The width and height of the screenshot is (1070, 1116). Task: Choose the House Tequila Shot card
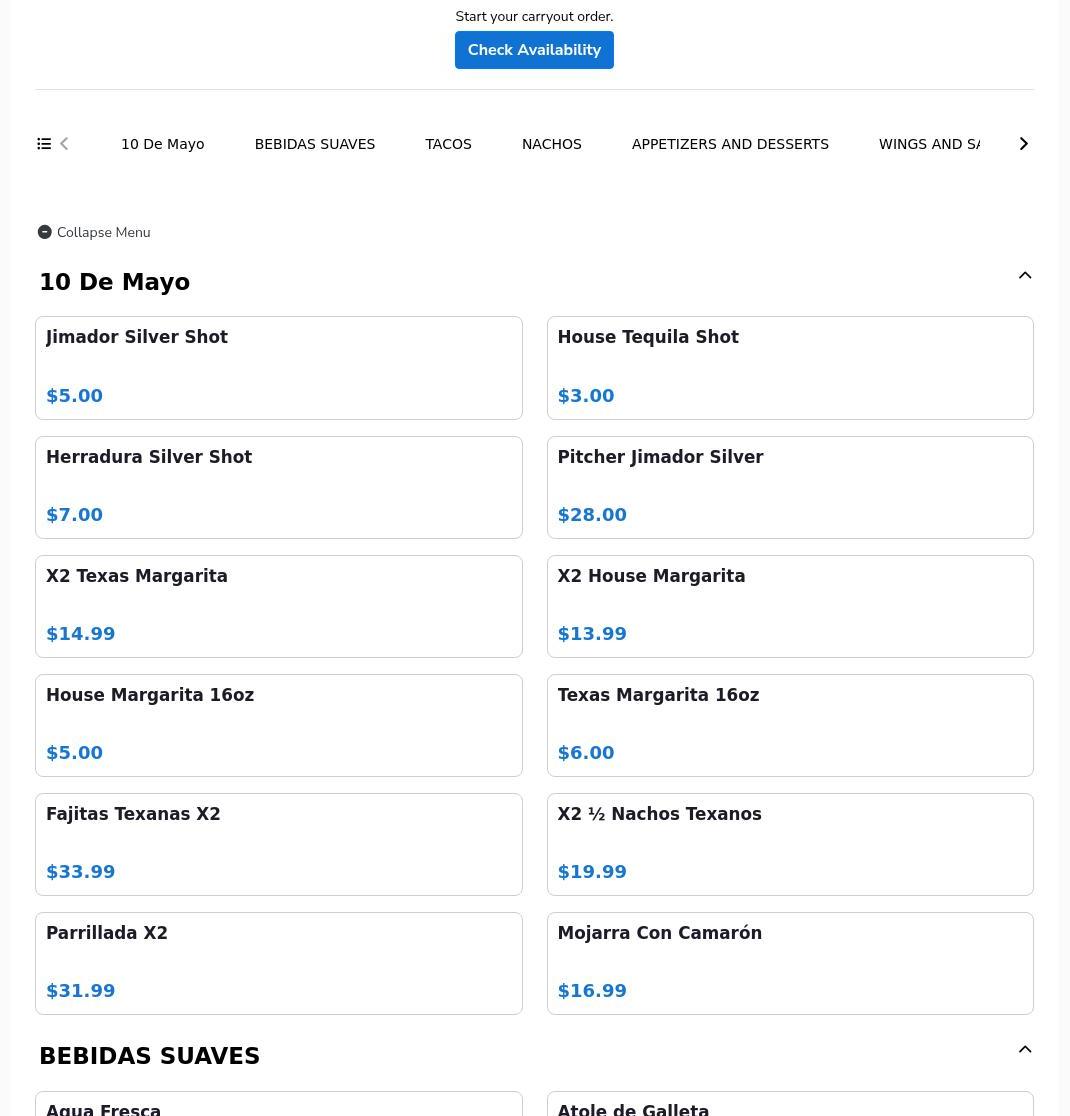pos(789,368)
